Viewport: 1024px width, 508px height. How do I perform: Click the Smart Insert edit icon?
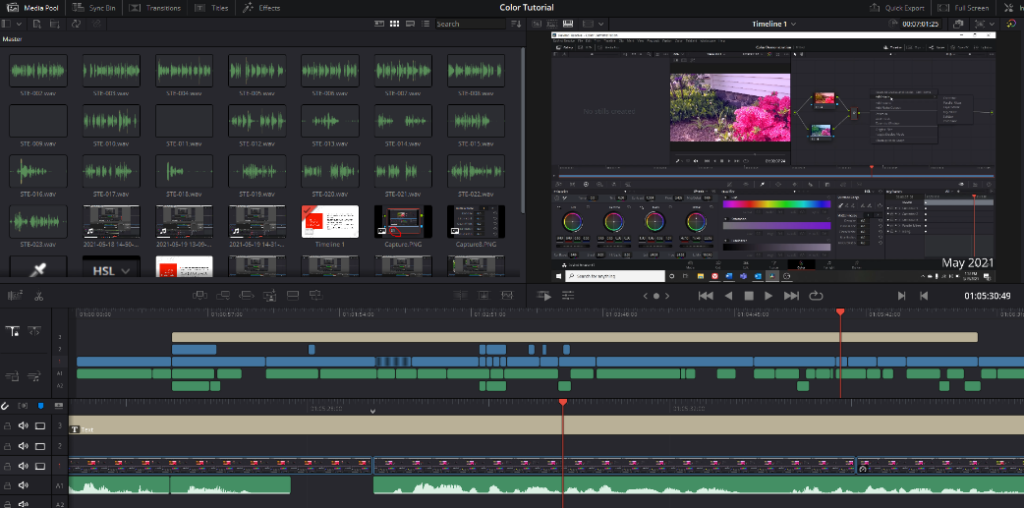point(200,296)
